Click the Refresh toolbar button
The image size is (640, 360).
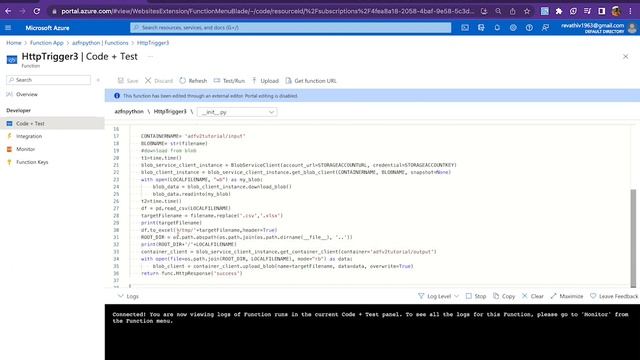point(193,81)
